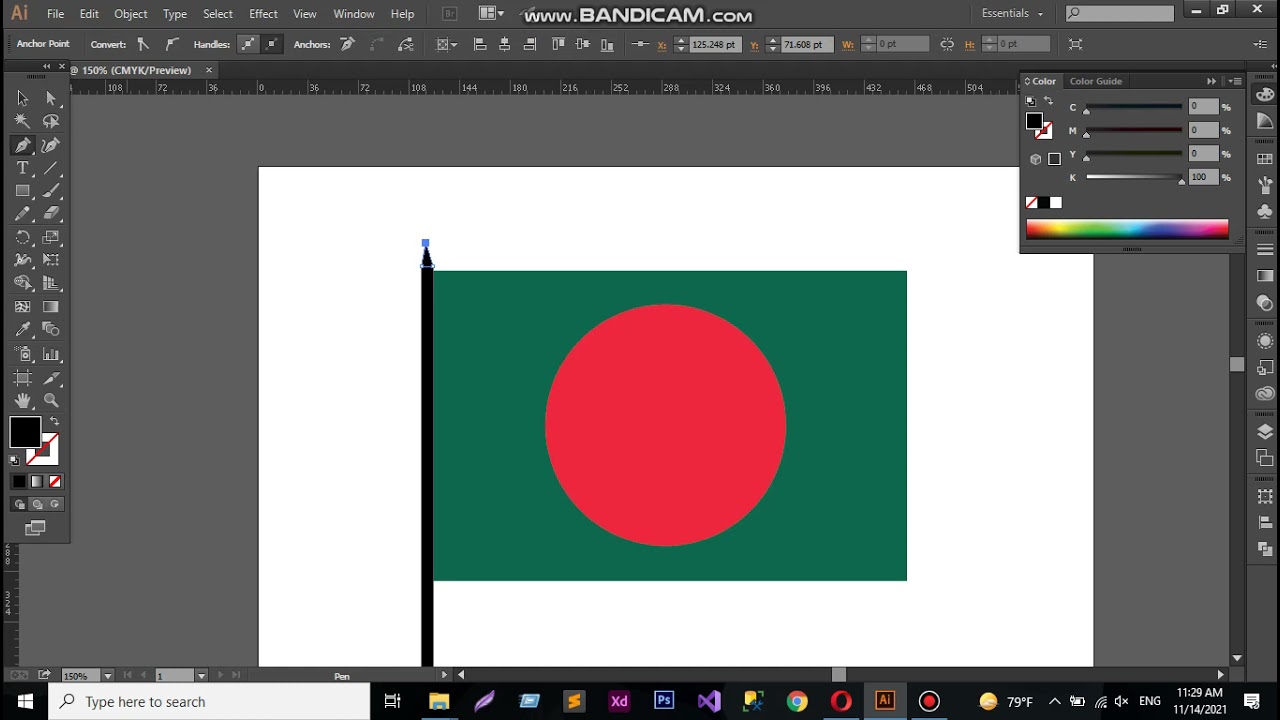Screen dimensions: 1280x720
Task: Open the Essentials workspace dropdown
Action: tap(1013, 13)
